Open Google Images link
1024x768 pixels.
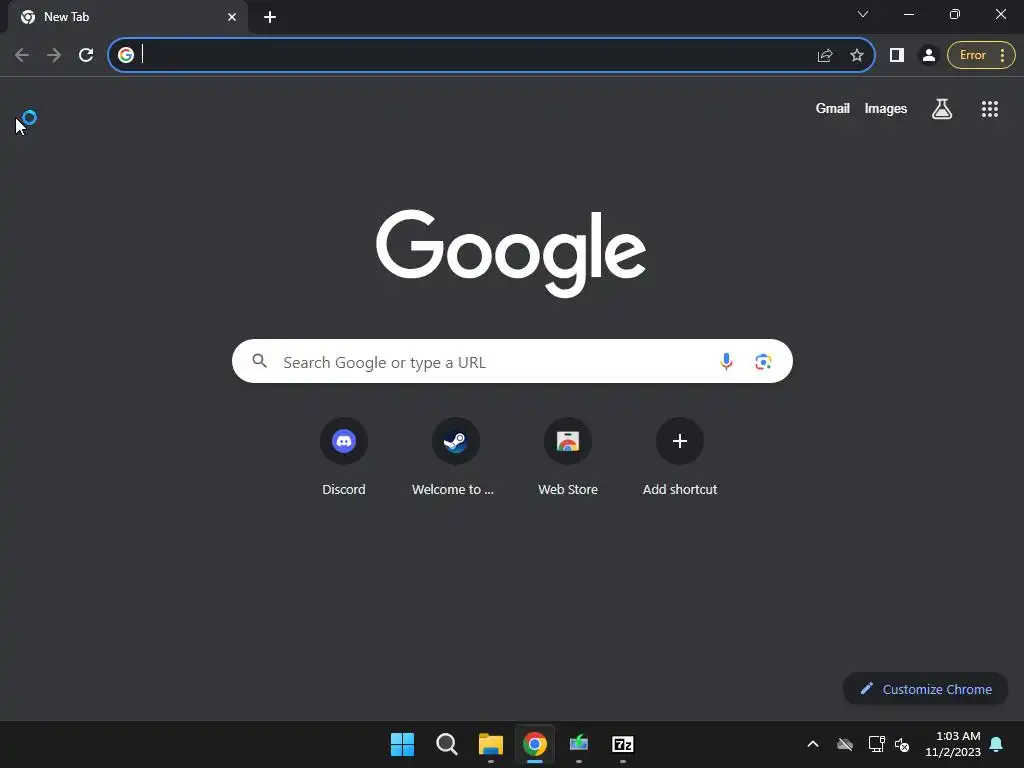coord(886,108)
